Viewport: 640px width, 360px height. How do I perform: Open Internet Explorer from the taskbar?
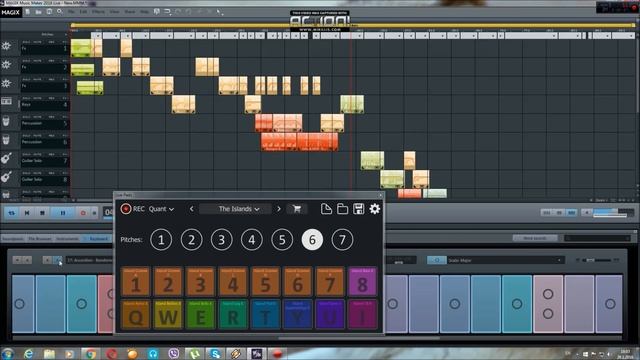click(x=28, y=353)
